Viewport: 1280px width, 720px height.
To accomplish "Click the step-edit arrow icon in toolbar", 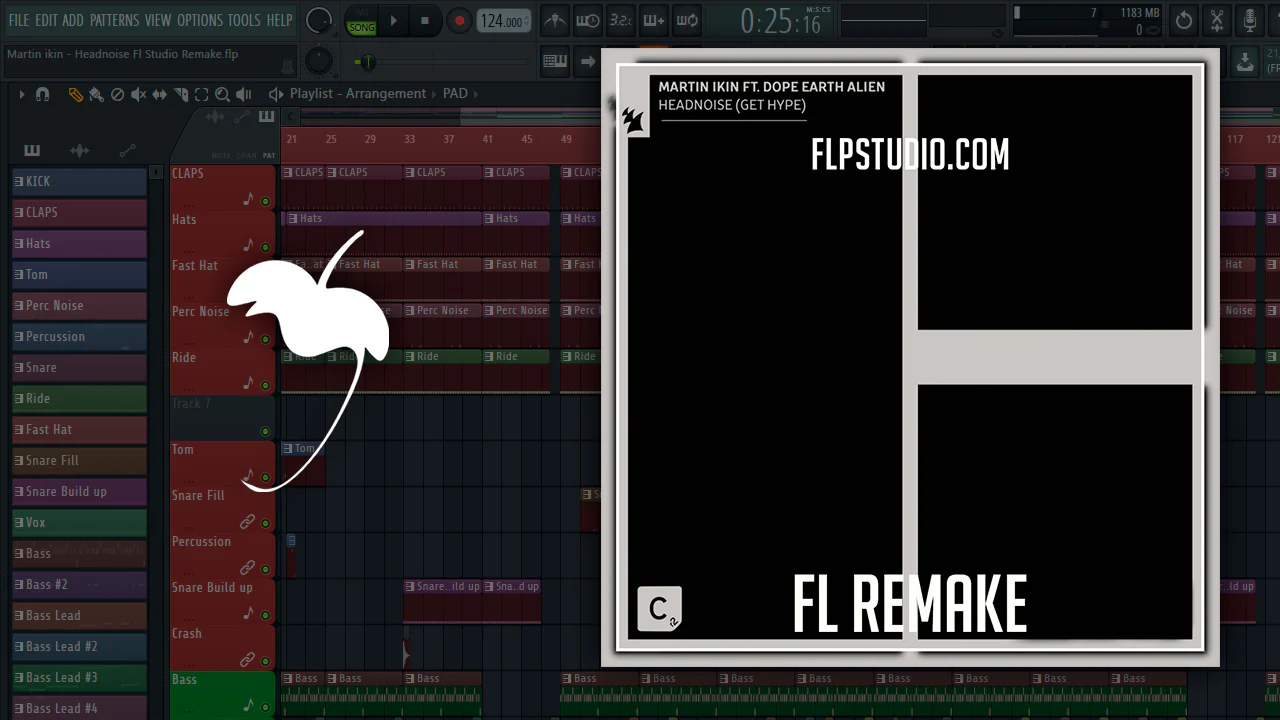I will click(587, 61).
